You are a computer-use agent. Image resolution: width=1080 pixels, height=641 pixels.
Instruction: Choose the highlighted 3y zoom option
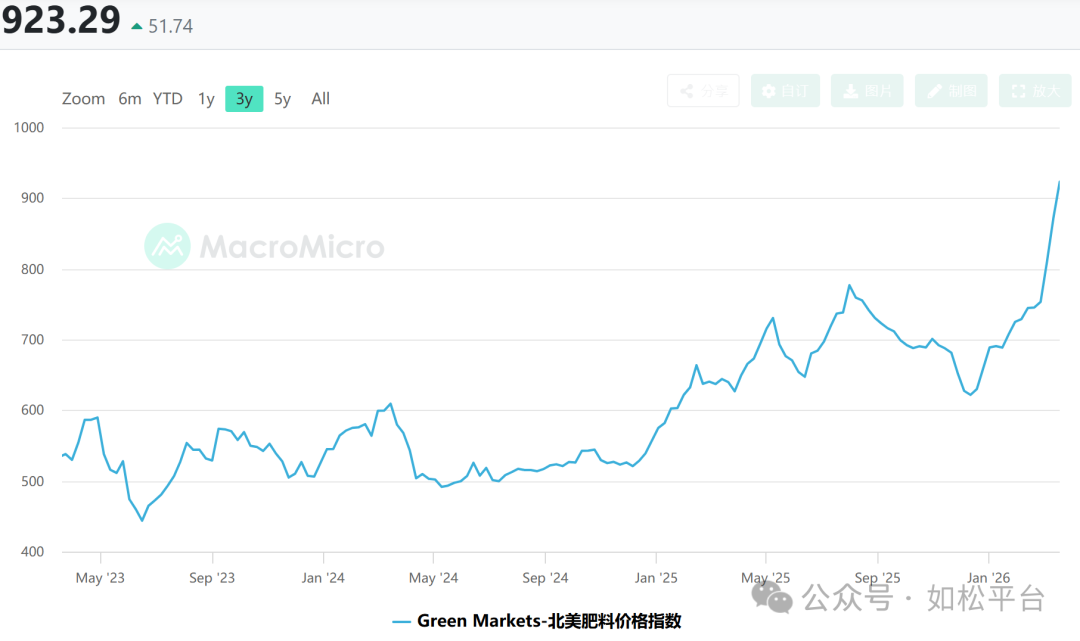coord(244,99)
